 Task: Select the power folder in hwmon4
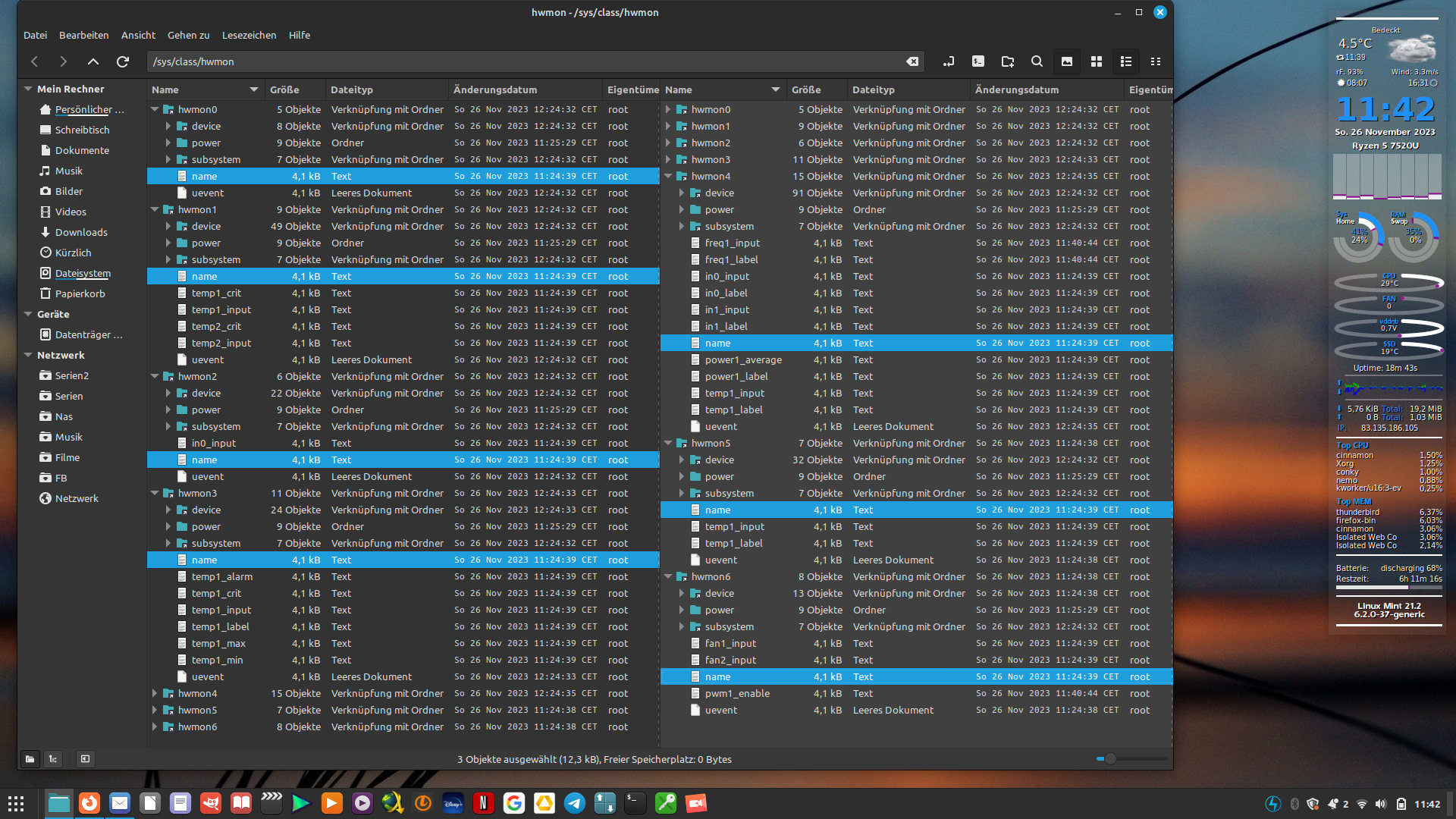[720, 209]
